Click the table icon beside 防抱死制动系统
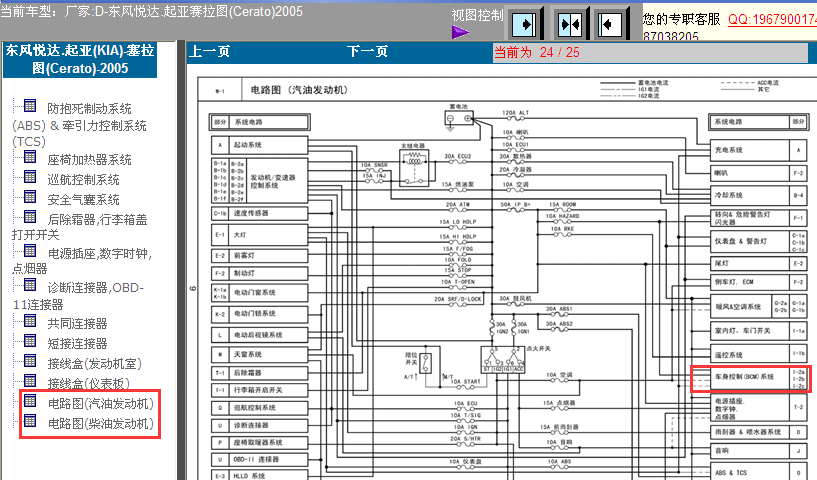817x480 pixels. (x=30, y=105)
